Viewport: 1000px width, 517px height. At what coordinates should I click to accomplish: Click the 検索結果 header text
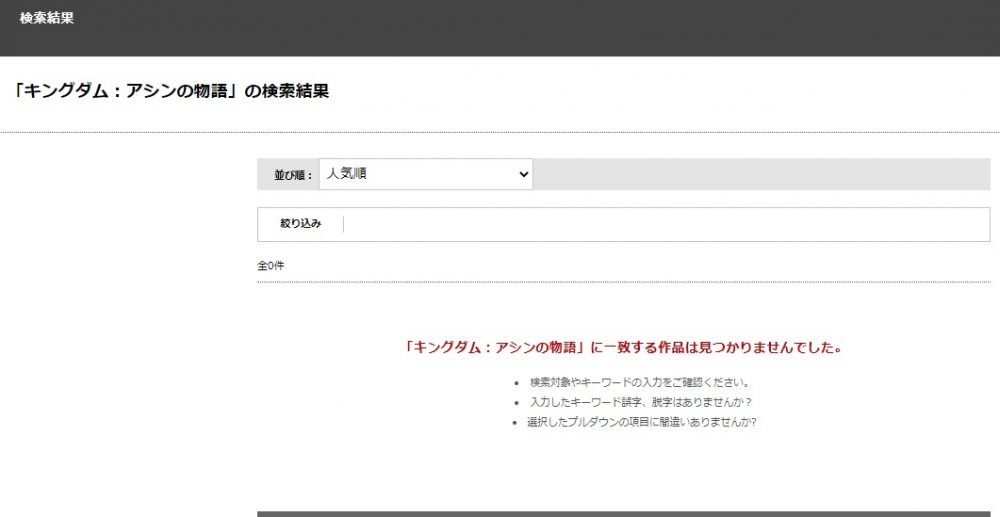point(47,18)
